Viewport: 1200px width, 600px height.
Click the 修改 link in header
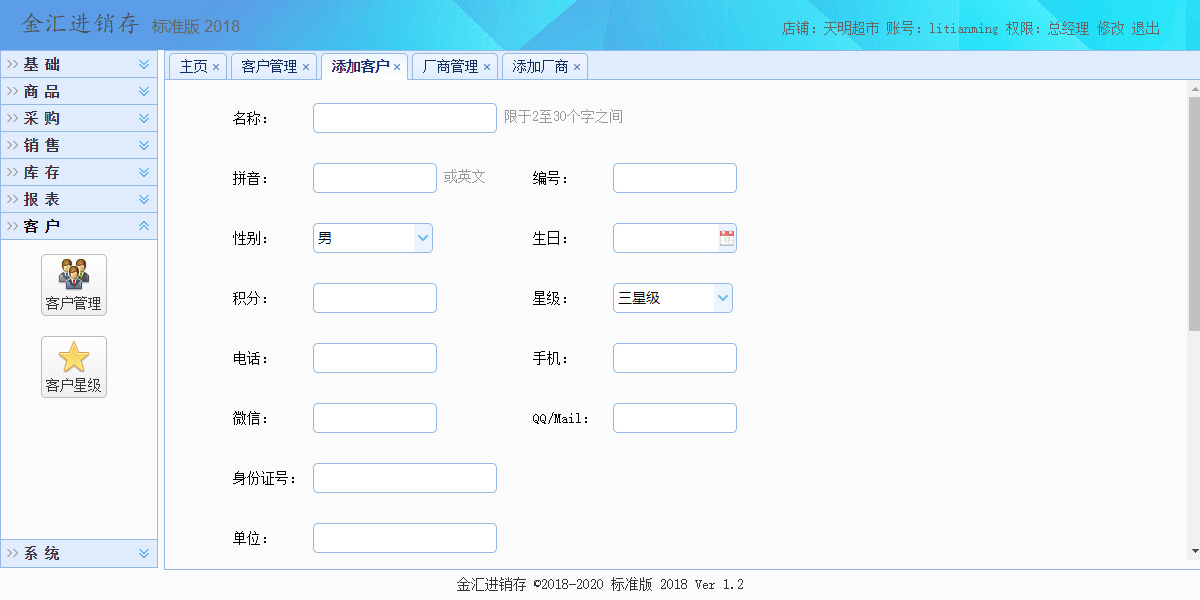click(x=1111, y=29)
